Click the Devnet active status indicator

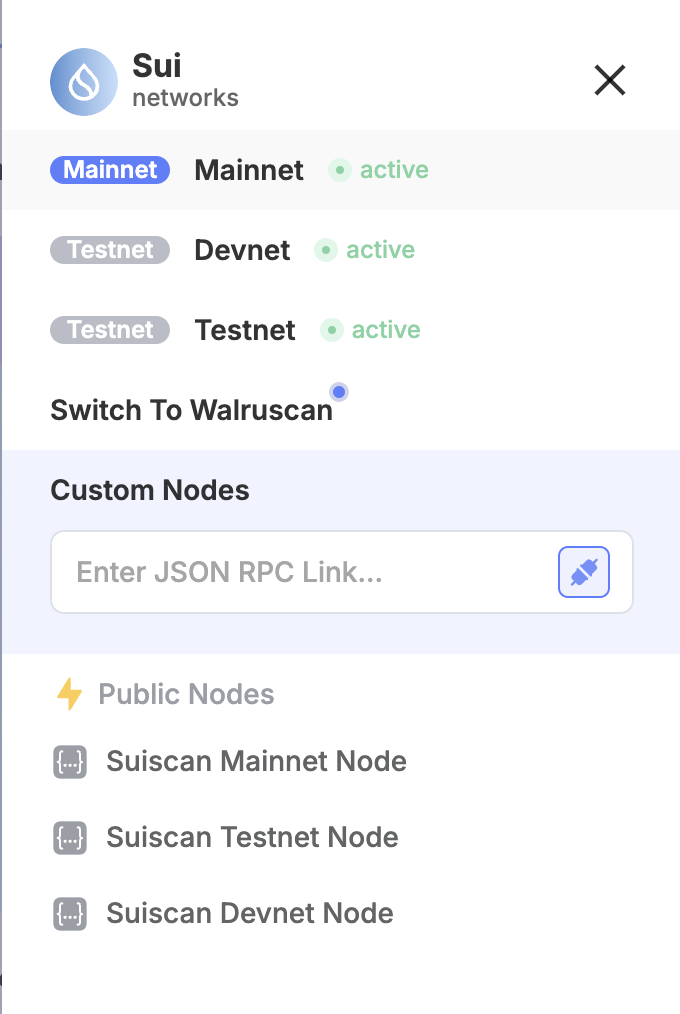365,250
